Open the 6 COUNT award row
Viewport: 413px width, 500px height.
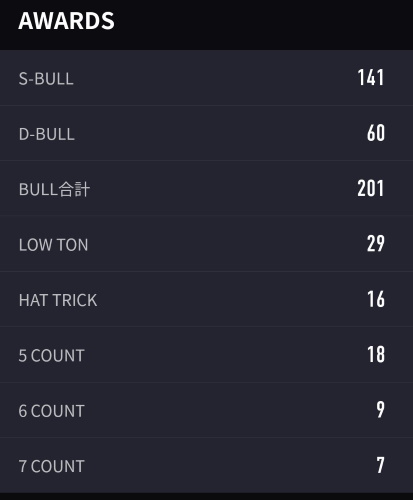[206, 410]
